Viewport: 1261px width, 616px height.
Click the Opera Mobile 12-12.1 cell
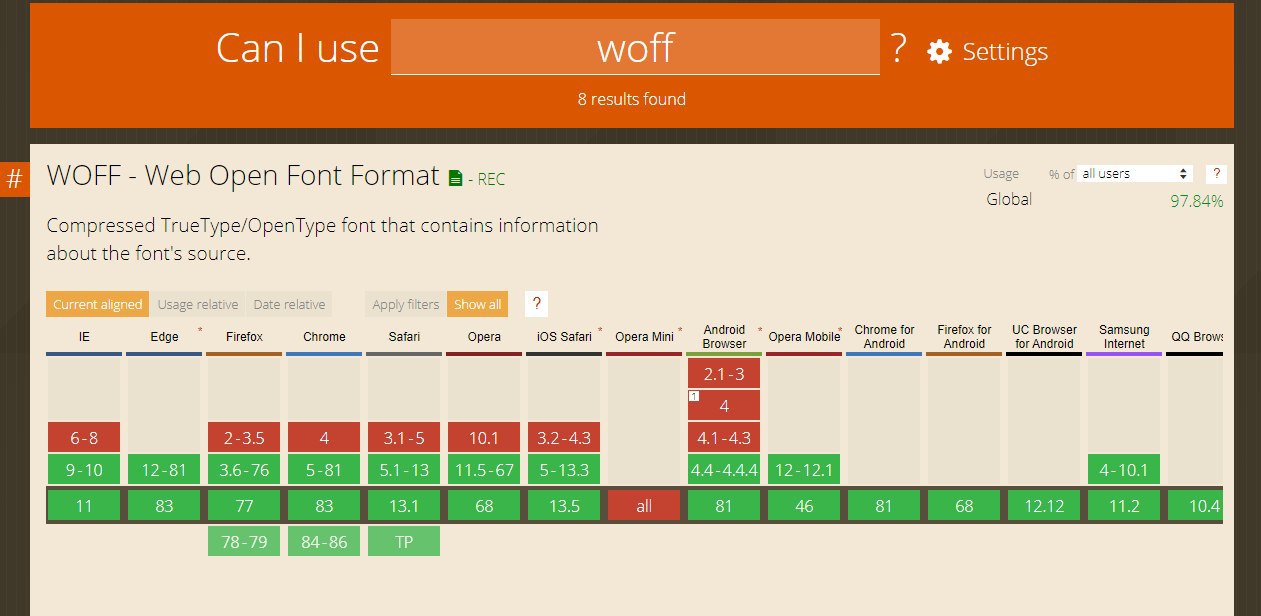[804, 469]
